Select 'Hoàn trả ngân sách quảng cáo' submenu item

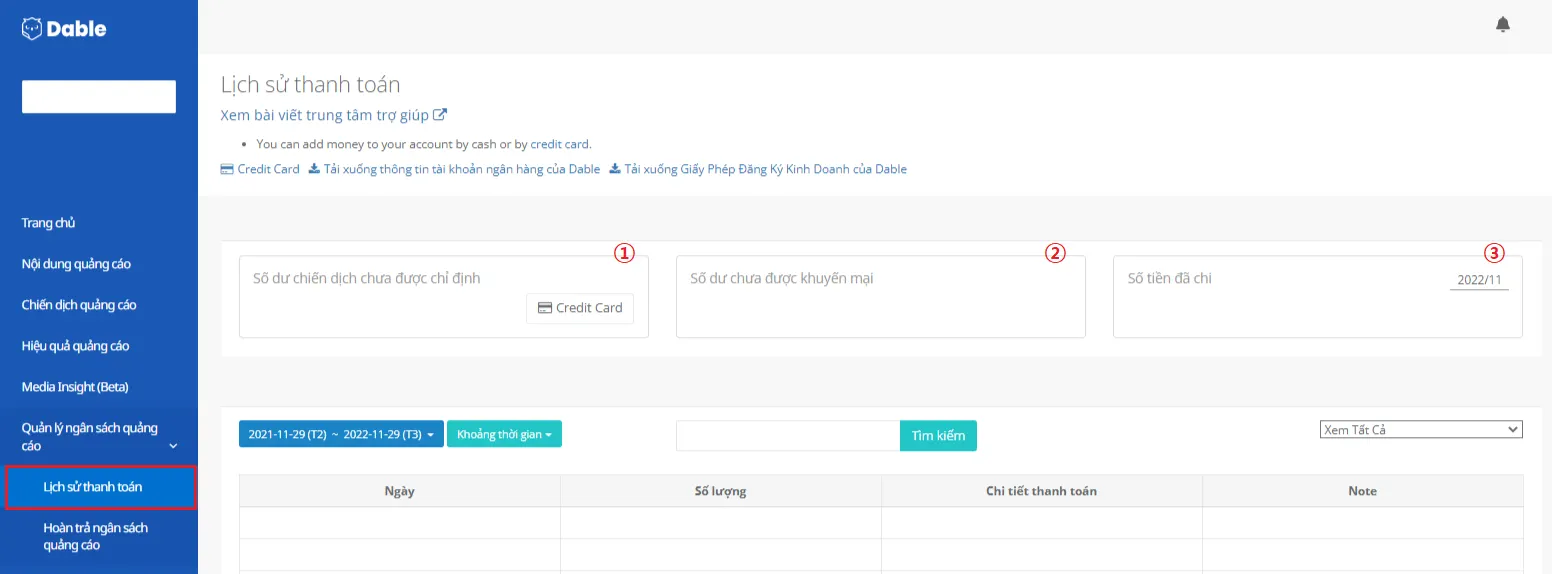[96, 537]
